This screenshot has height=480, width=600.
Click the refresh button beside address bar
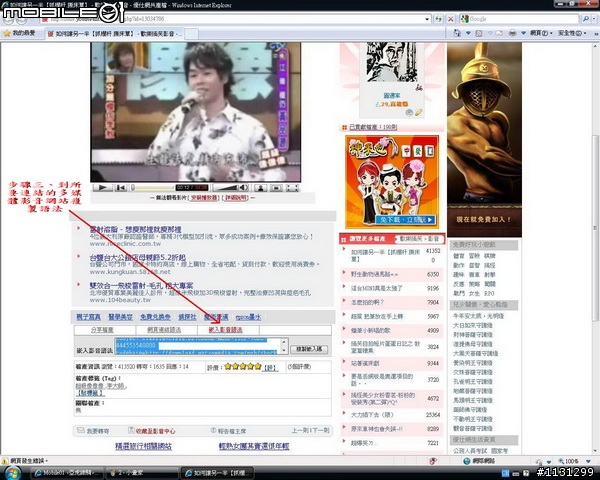click(x=439, y=19)
